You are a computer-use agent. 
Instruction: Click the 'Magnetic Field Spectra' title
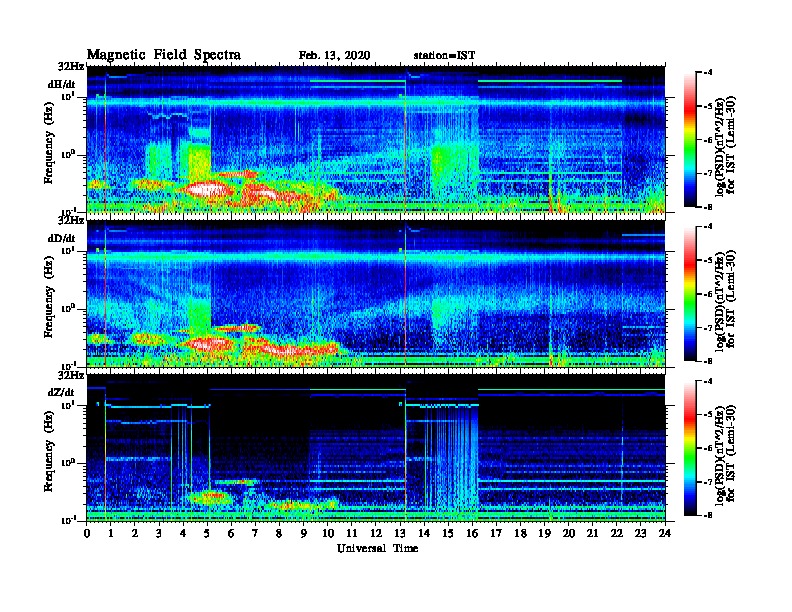click(x=164, y=55)
